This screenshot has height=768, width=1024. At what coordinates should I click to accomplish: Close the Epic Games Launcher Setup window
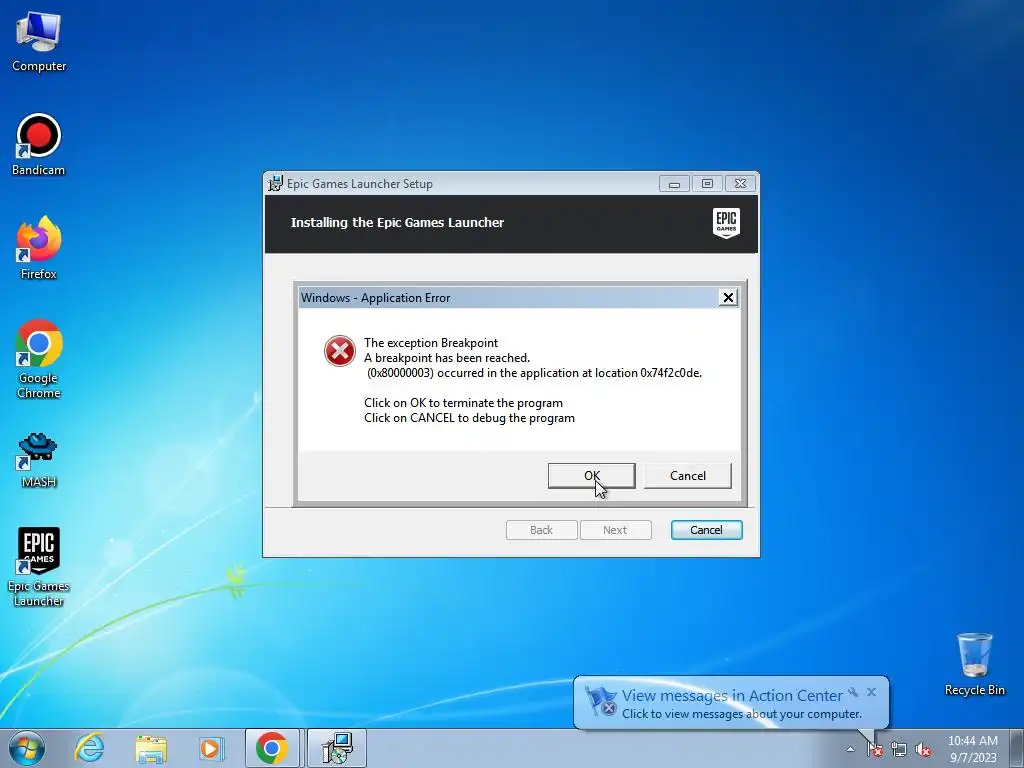[x=741, y=184]
